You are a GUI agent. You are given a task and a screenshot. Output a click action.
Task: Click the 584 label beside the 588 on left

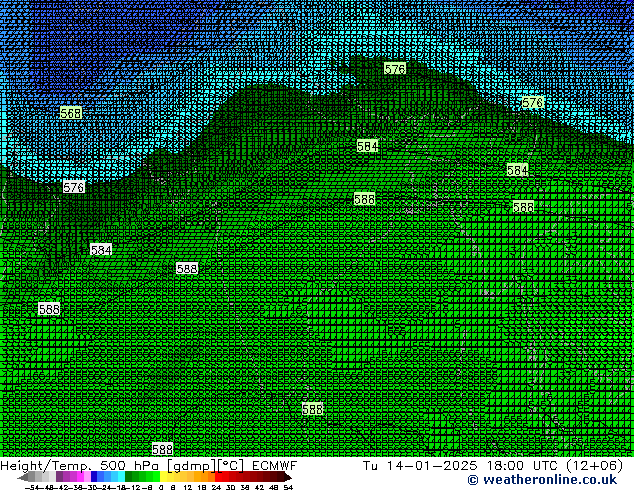pyautogui.click(x=101, y=250)
